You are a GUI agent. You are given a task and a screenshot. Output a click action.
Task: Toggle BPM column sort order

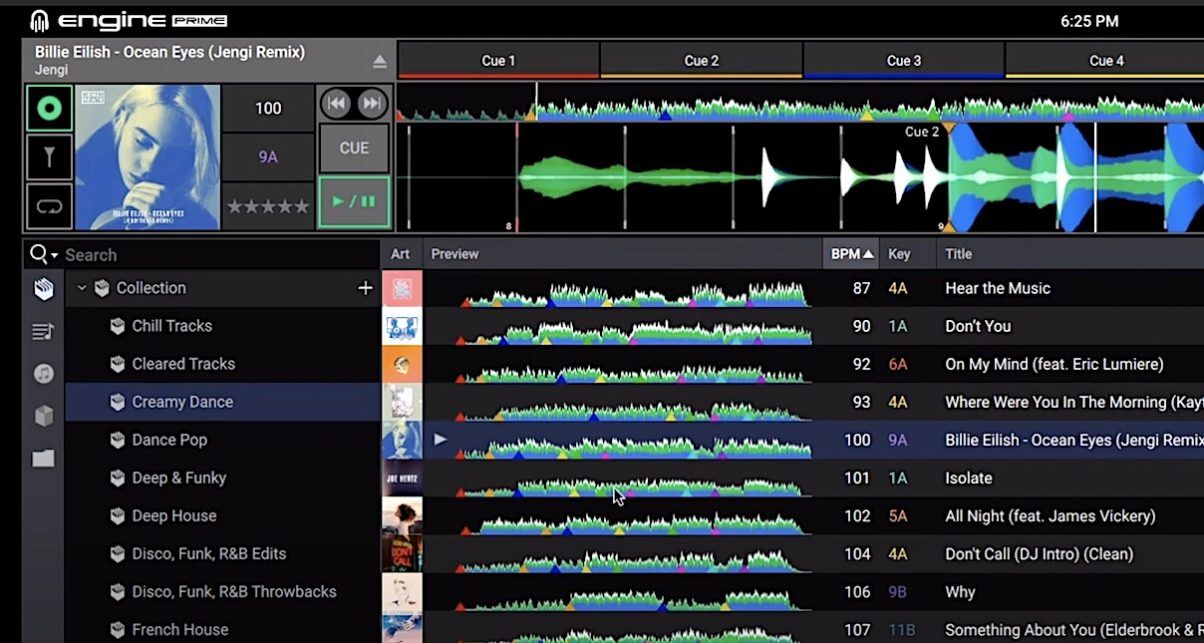tap(852, 254)
